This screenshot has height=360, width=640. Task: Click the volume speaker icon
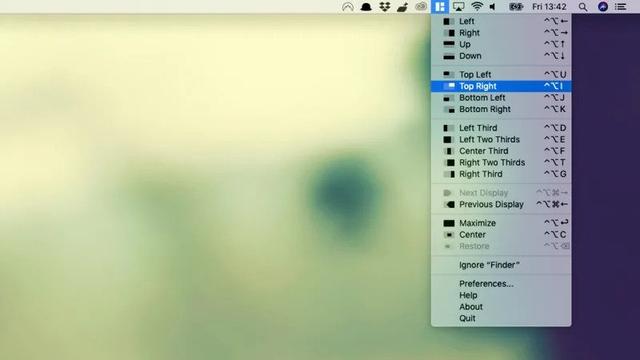pyautogui.click(x=493, y=7)
